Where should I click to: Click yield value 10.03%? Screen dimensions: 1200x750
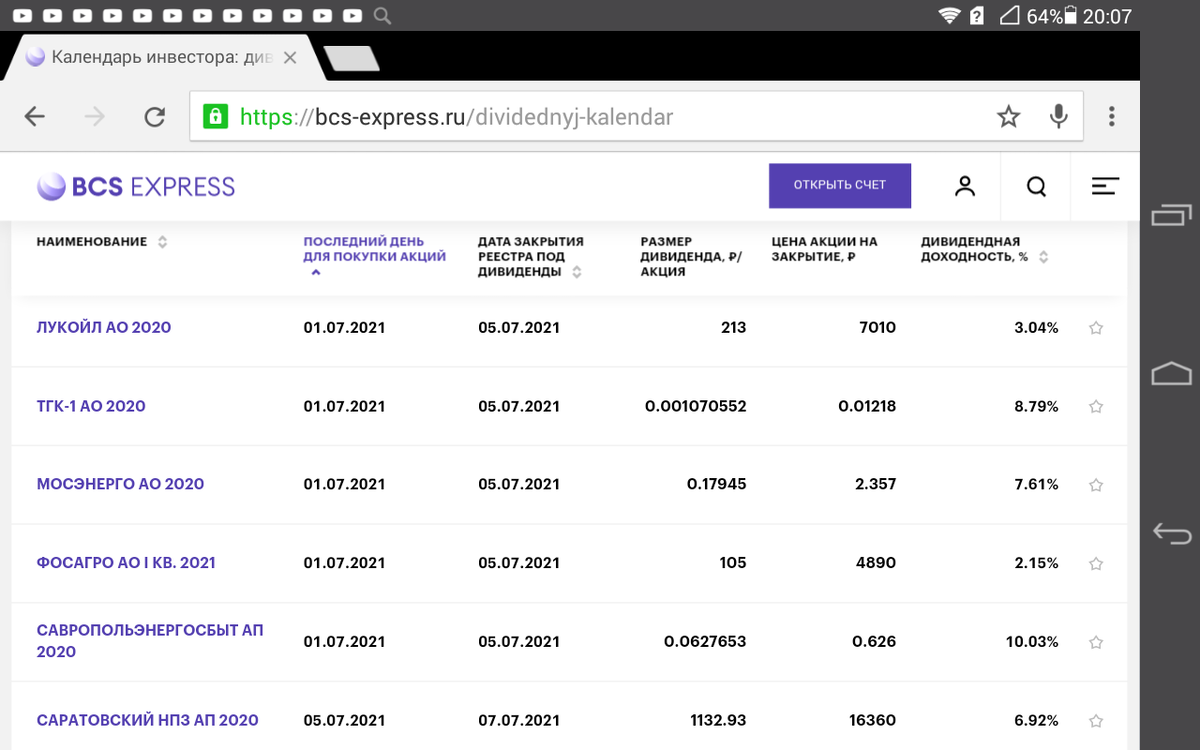(x=1032, y=642)
